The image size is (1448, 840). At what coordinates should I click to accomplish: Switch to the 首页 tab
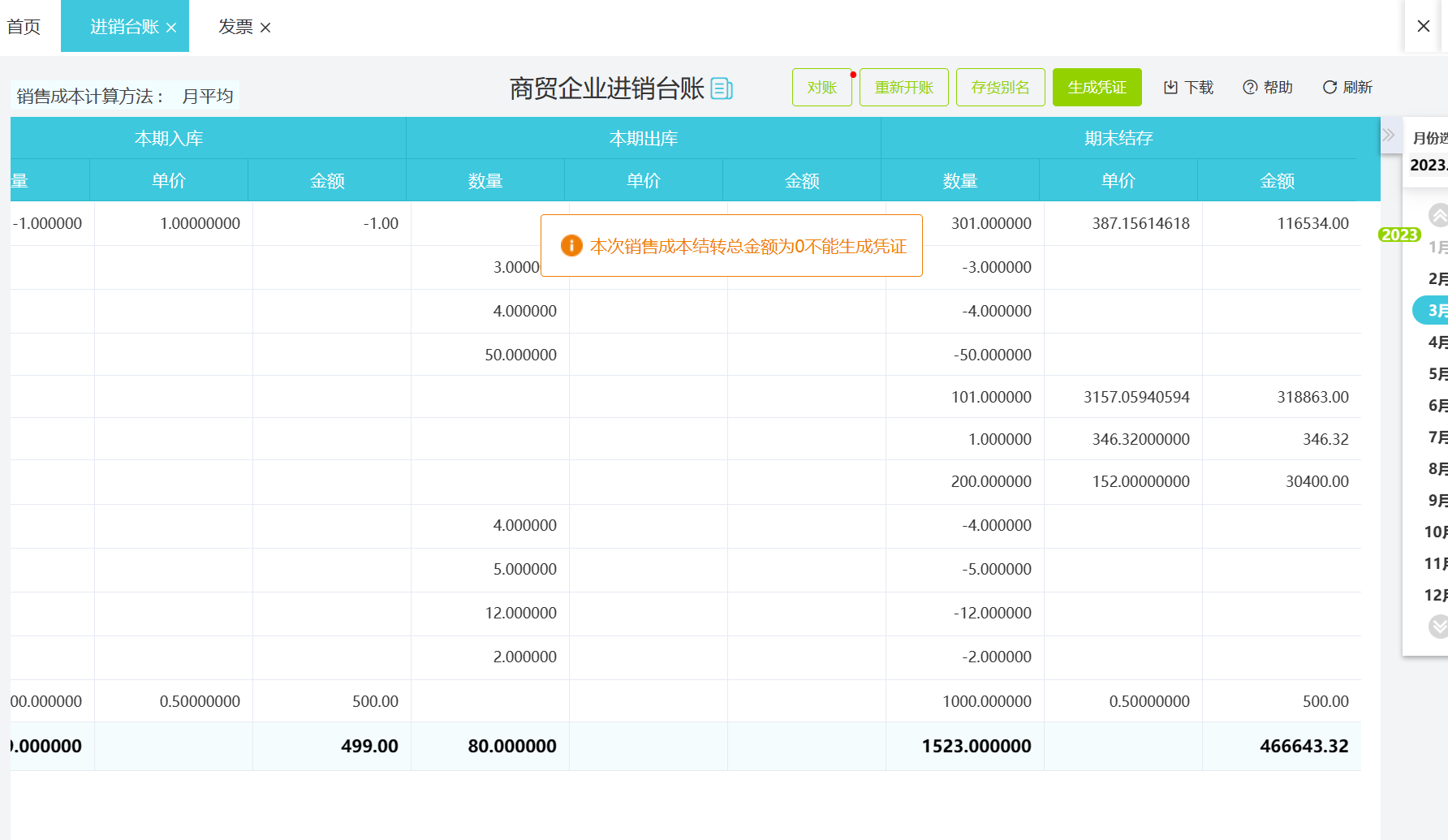(23, 26)
